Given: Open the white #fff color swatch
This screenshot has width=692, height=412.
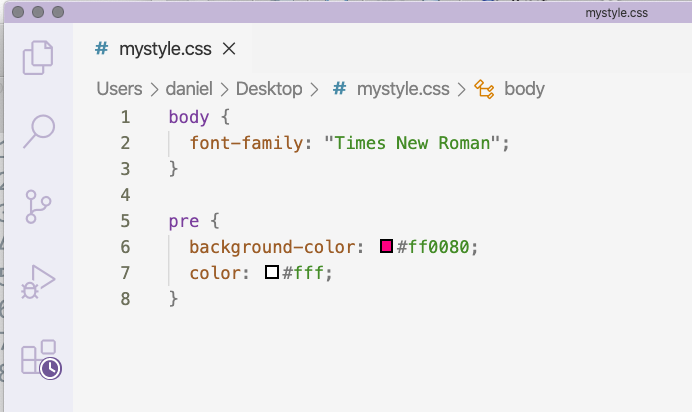Looking at the screenshot, I should coord(272,272).
